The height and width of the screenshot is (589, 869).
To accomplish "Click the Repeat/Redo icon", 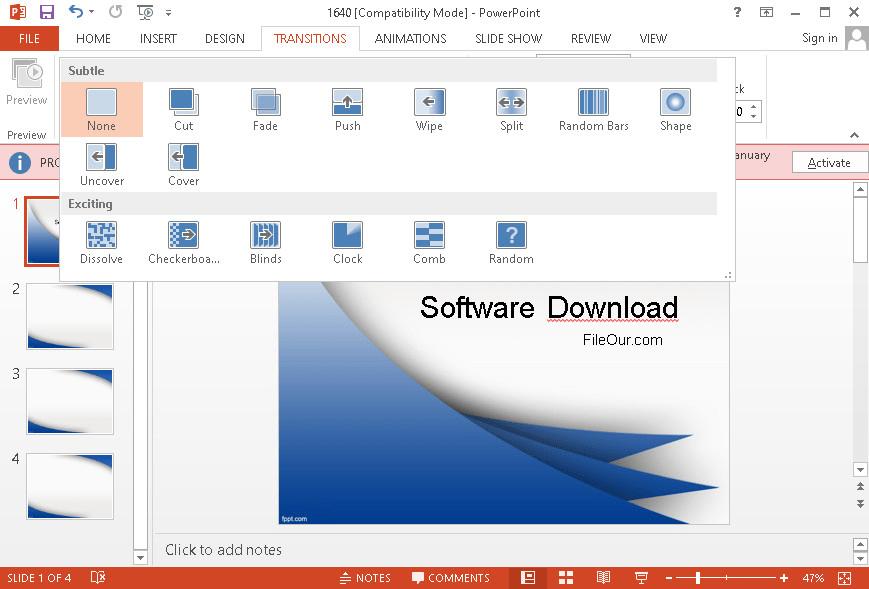I will tap(115, 12).
